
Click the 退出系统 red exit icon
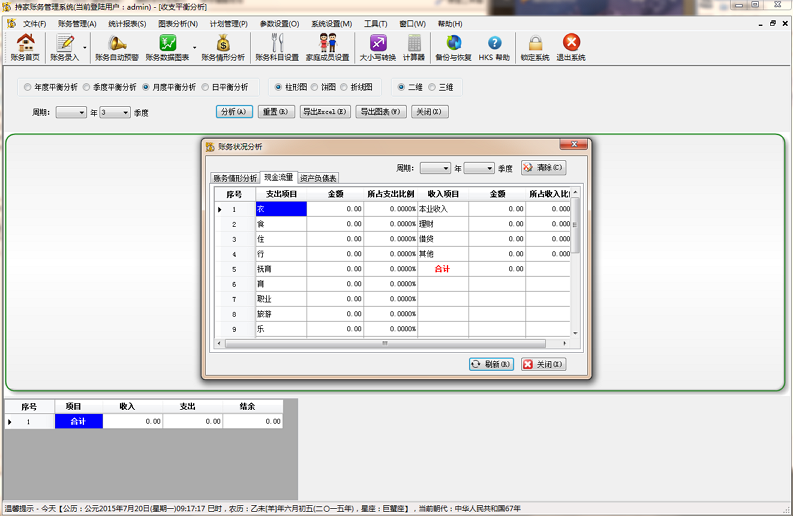[x=571, y=48]
